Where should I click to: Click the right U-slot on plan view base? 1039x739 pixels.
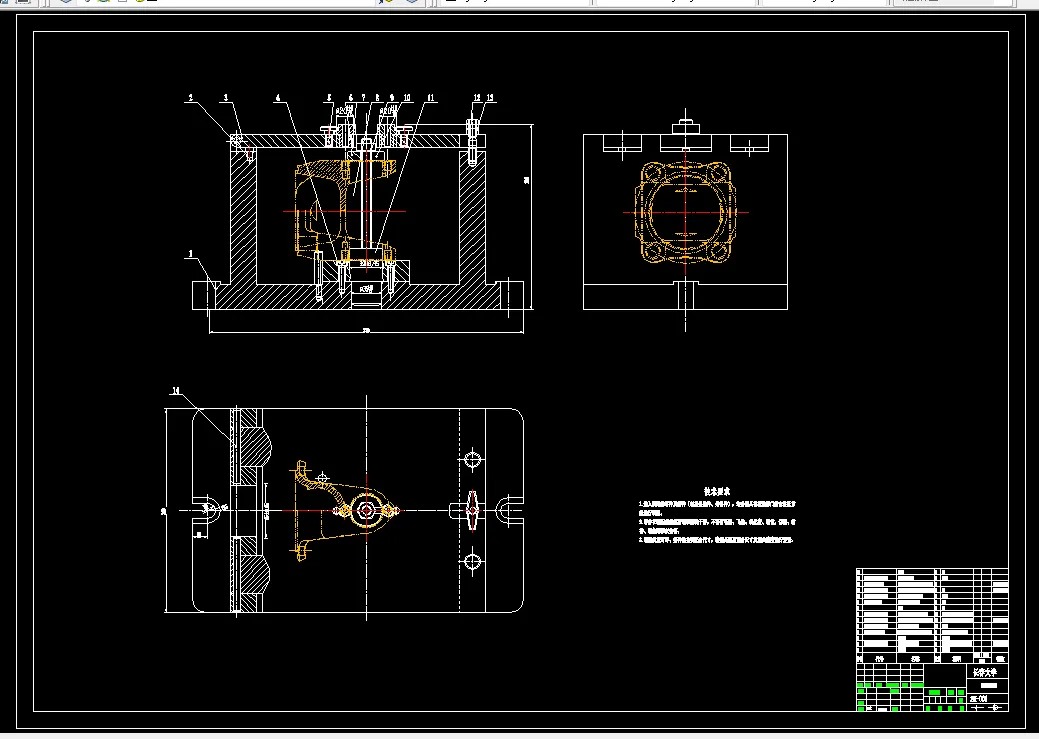510,510
